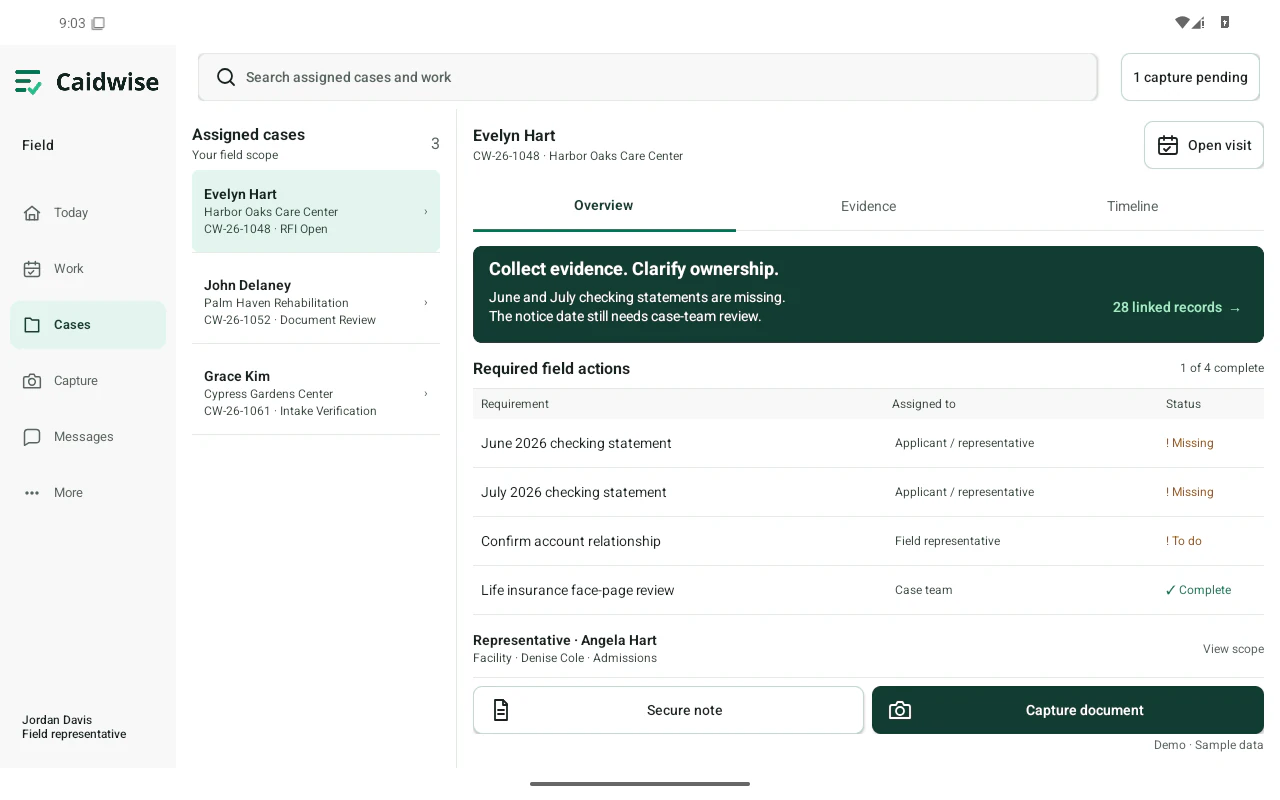The image size is (1280, 800).
Task: Expand John Delaney case chevron
Action: (426, 302)
